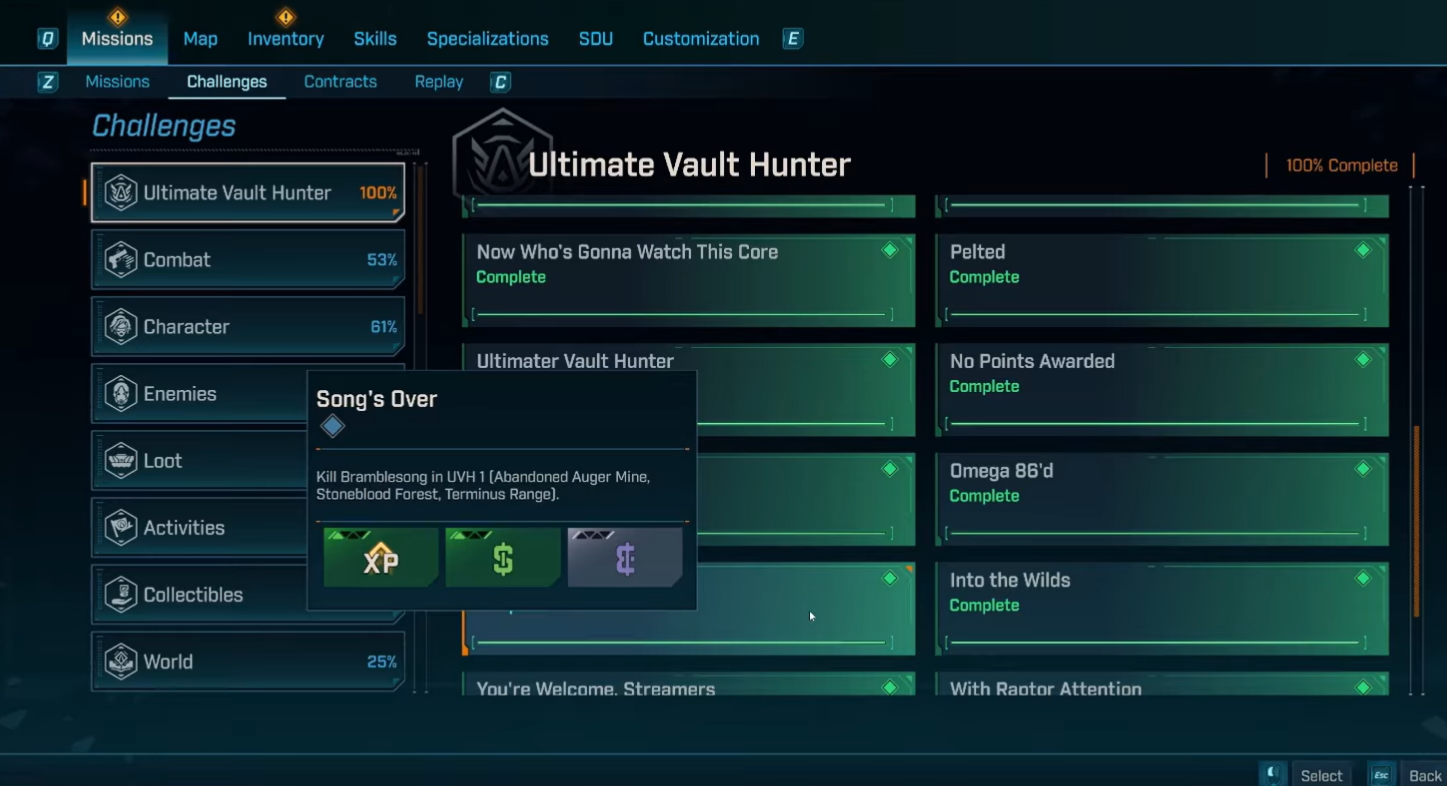Switch to the Contracts sub-tab
1447x786 pixels.
coord(340,82)
